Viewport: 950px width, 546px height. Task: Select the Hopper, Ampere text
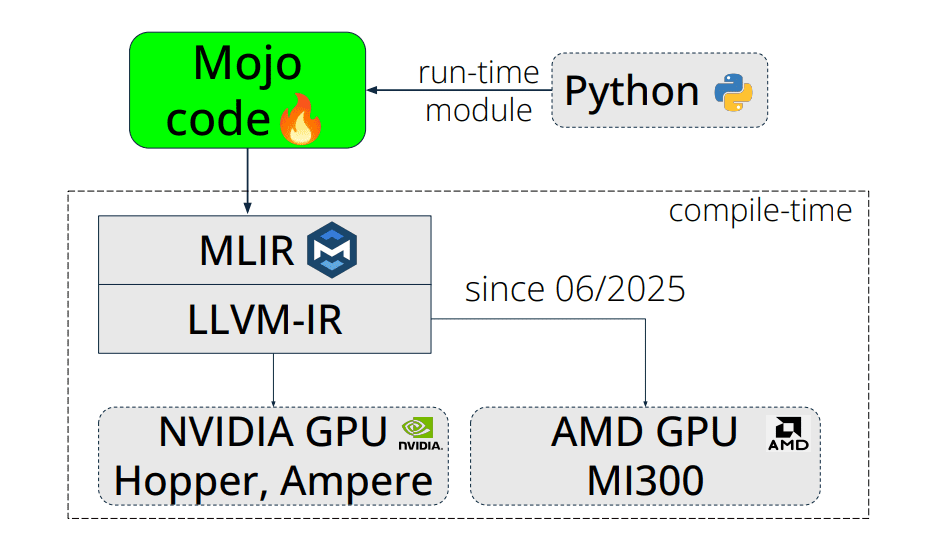[x=273, y=481]
